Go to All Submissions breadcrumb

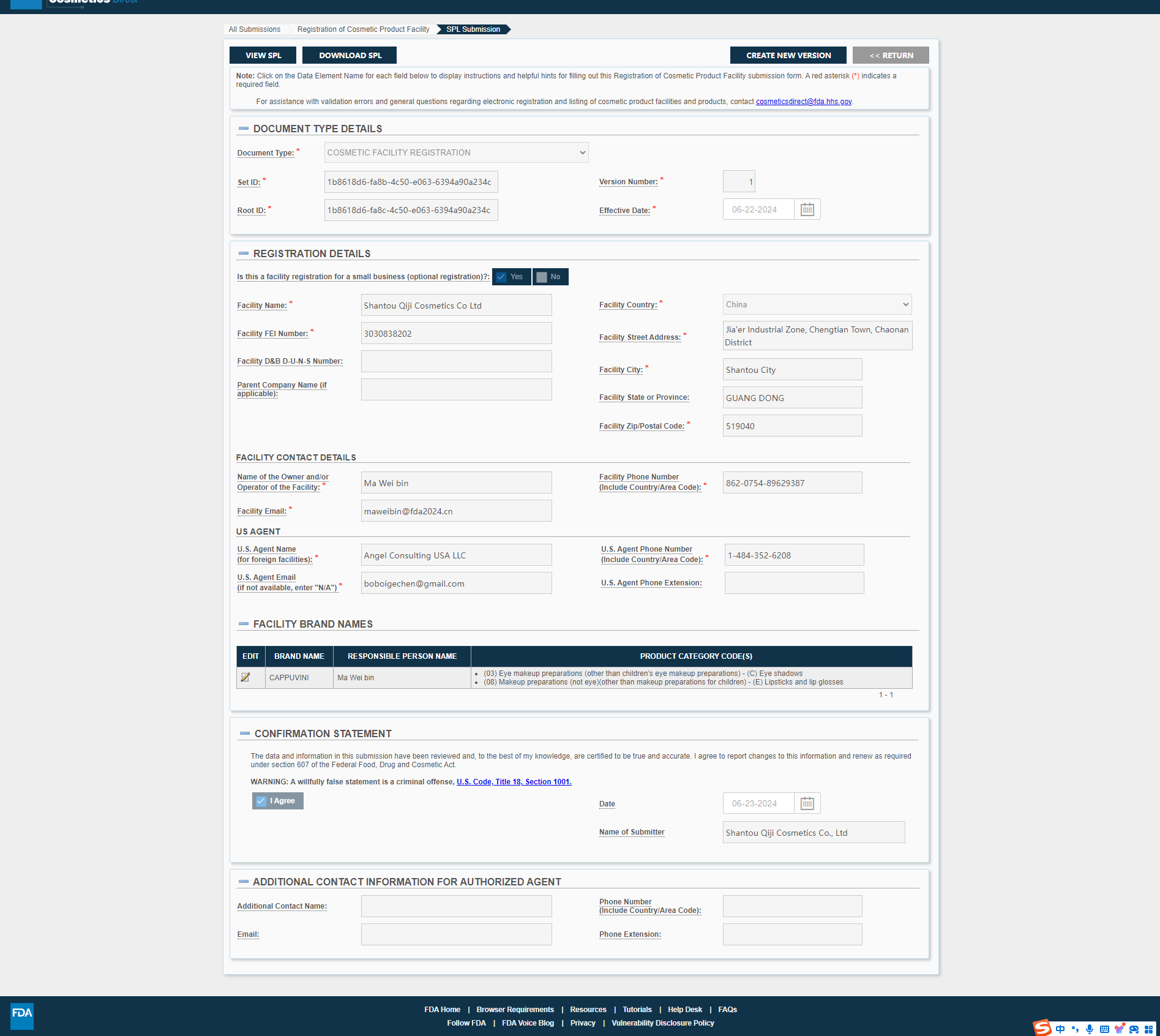coord(254,29)
